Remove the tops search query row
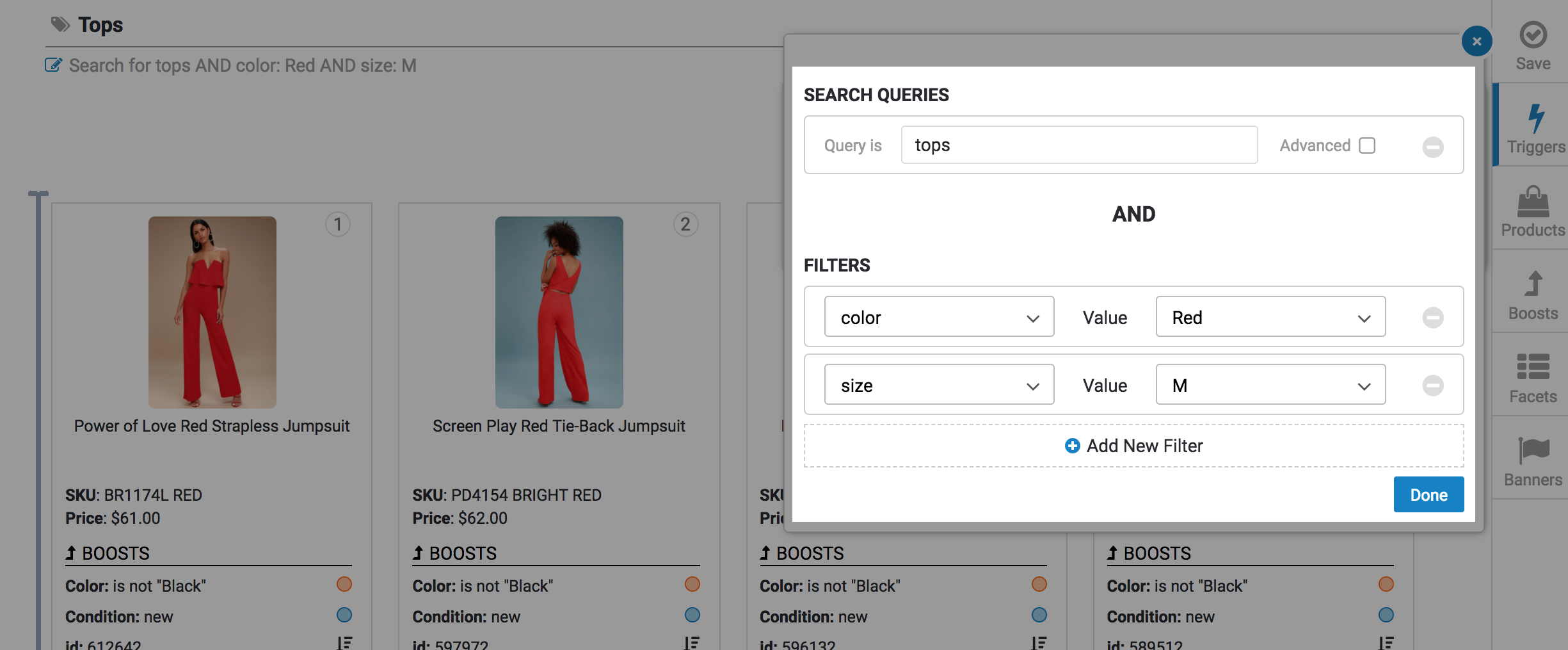The image size is (1568, 650). tap(1432, 147)
